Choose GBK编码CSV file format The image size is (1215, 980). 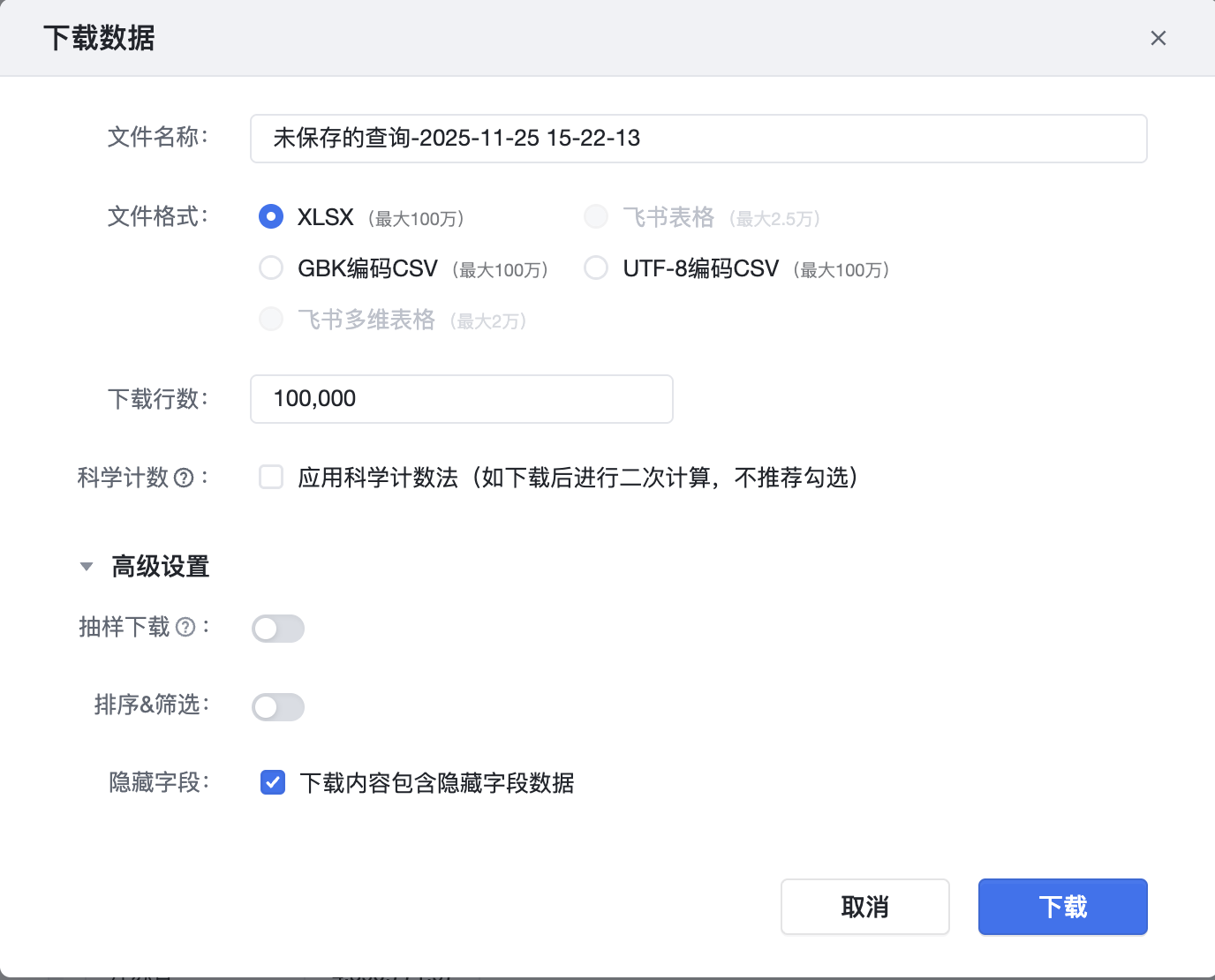coord(271,268)
